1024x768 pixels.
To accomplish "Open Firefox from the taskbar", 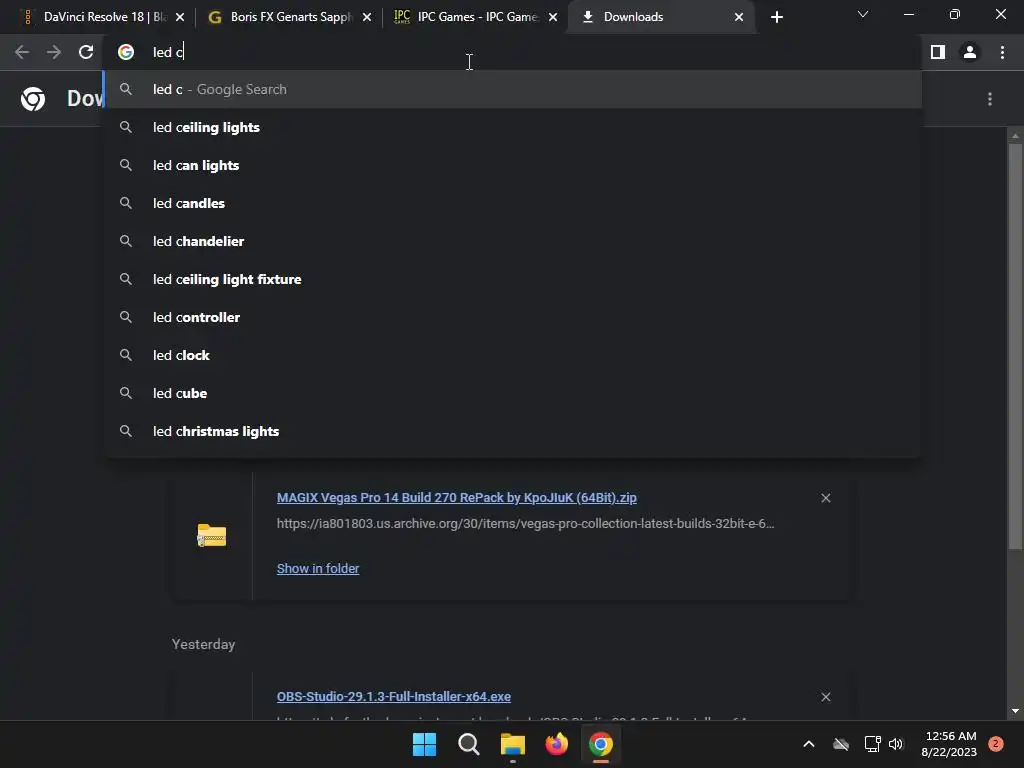I will click(556, 744).
